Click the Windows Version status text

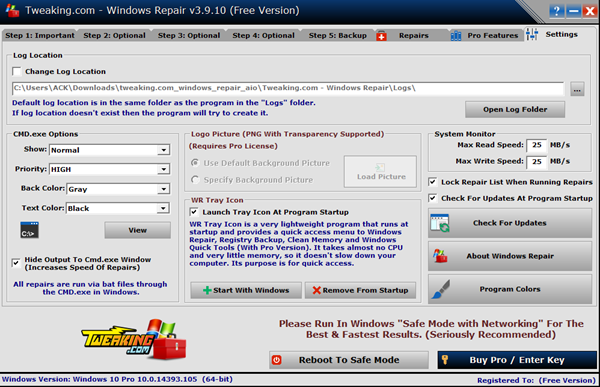tap(117, 379)
